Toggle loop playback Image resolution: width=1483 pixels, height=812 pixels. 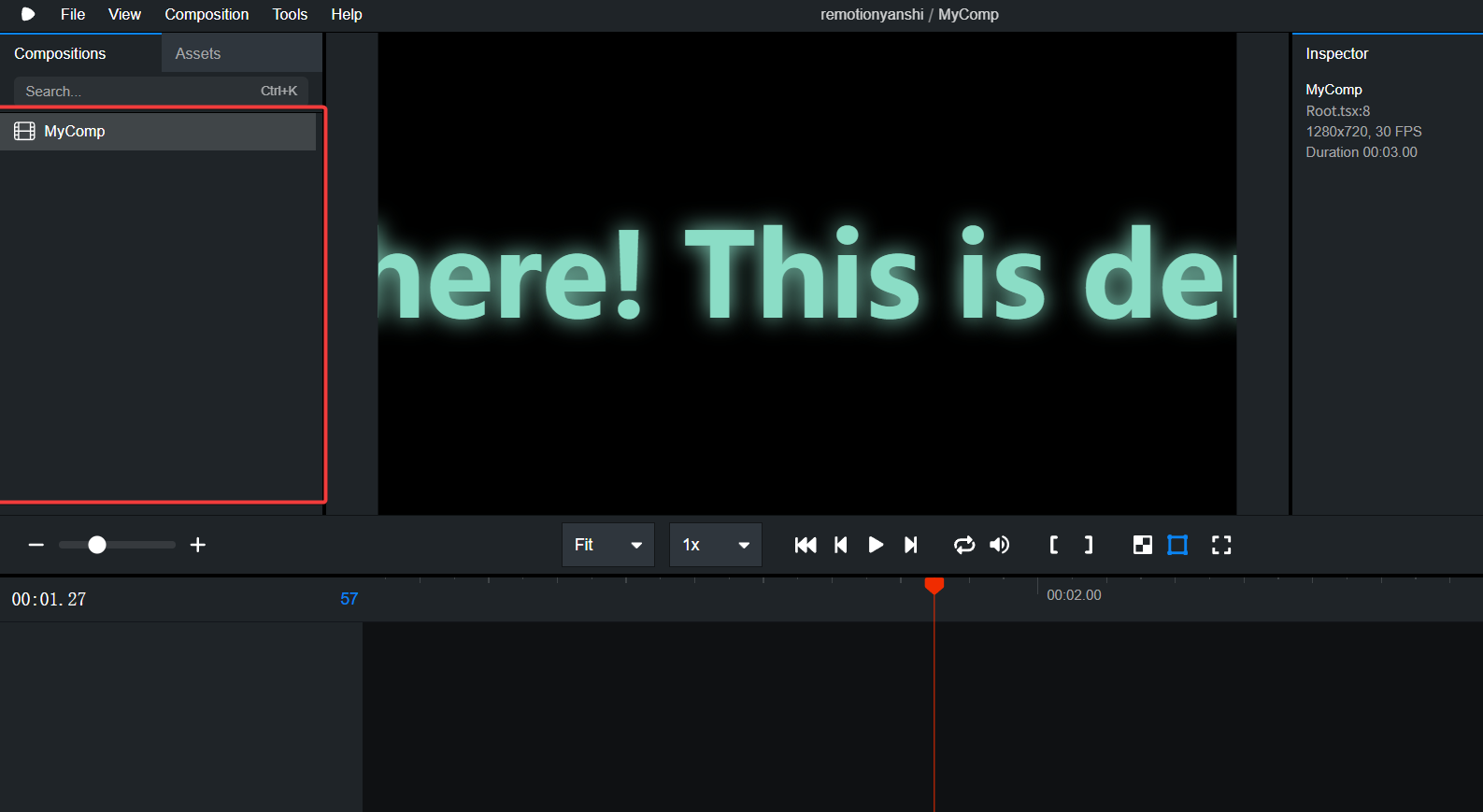964,545
